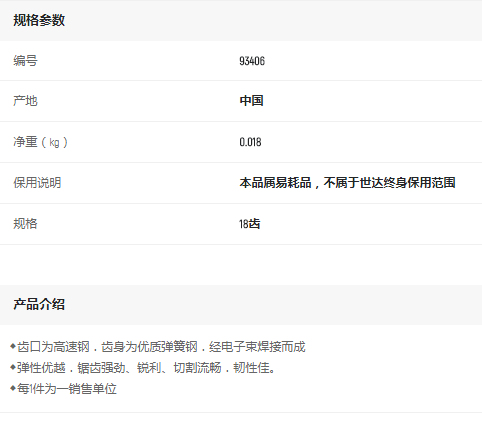Select the 净重（kg）label

pyautogui.click(x=40, y=142)
